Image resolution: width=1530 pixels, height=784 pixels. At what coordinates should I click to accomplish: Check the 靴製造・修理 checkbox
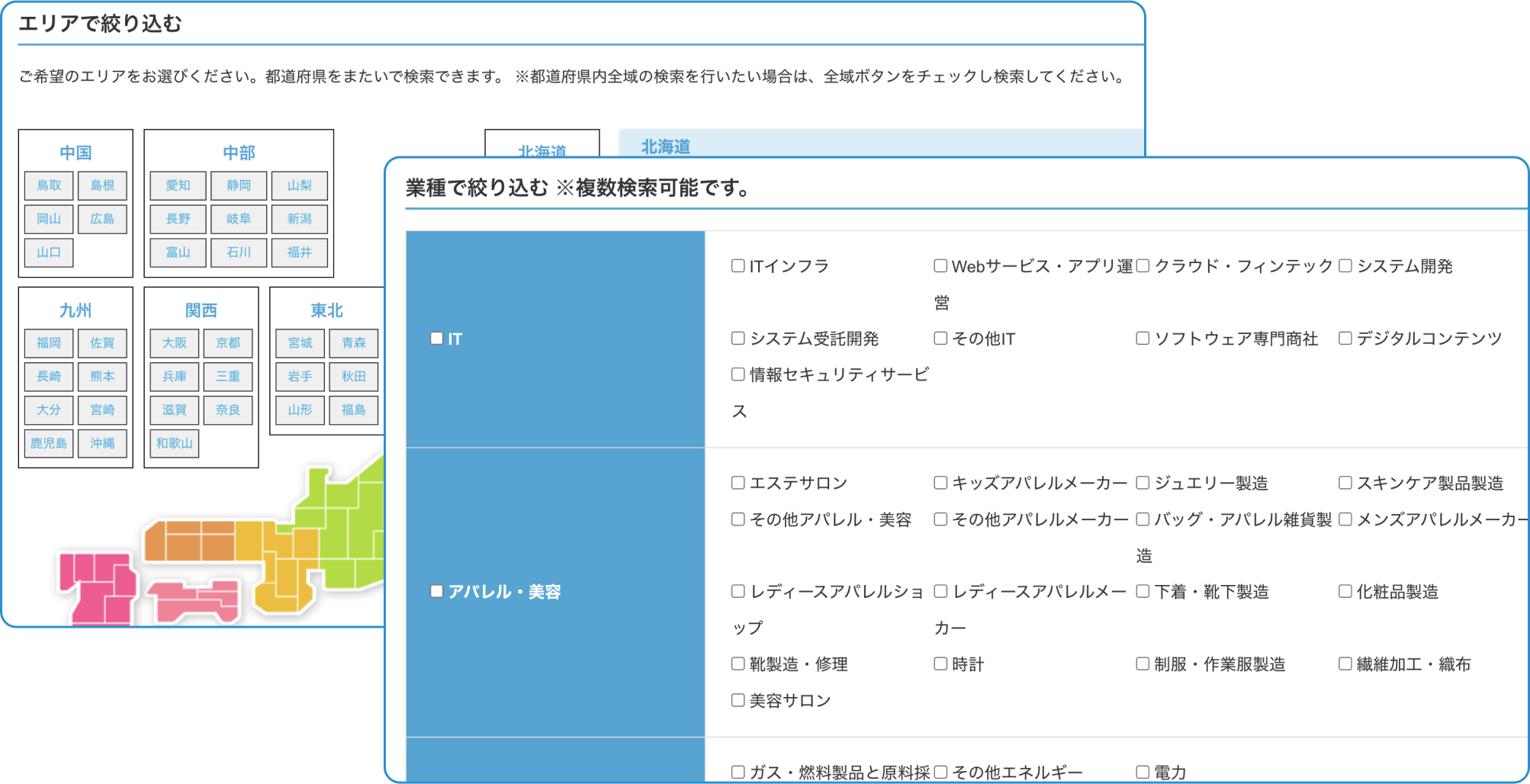click(738, 664)
